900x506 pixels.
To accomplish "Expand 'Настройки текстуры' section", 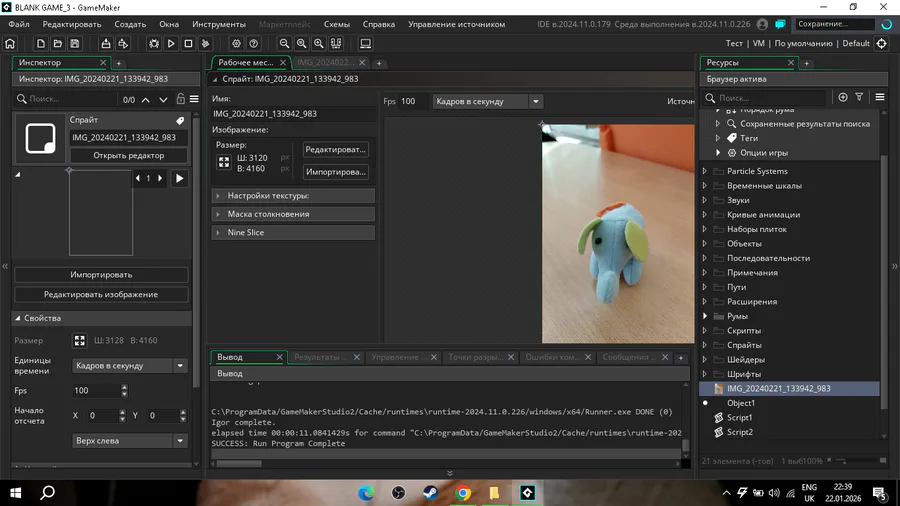I will point(293,196).
